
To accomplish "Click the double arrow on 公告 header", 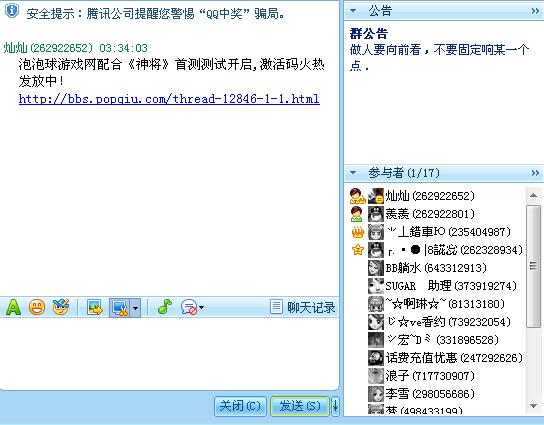I will click(535, 11).
